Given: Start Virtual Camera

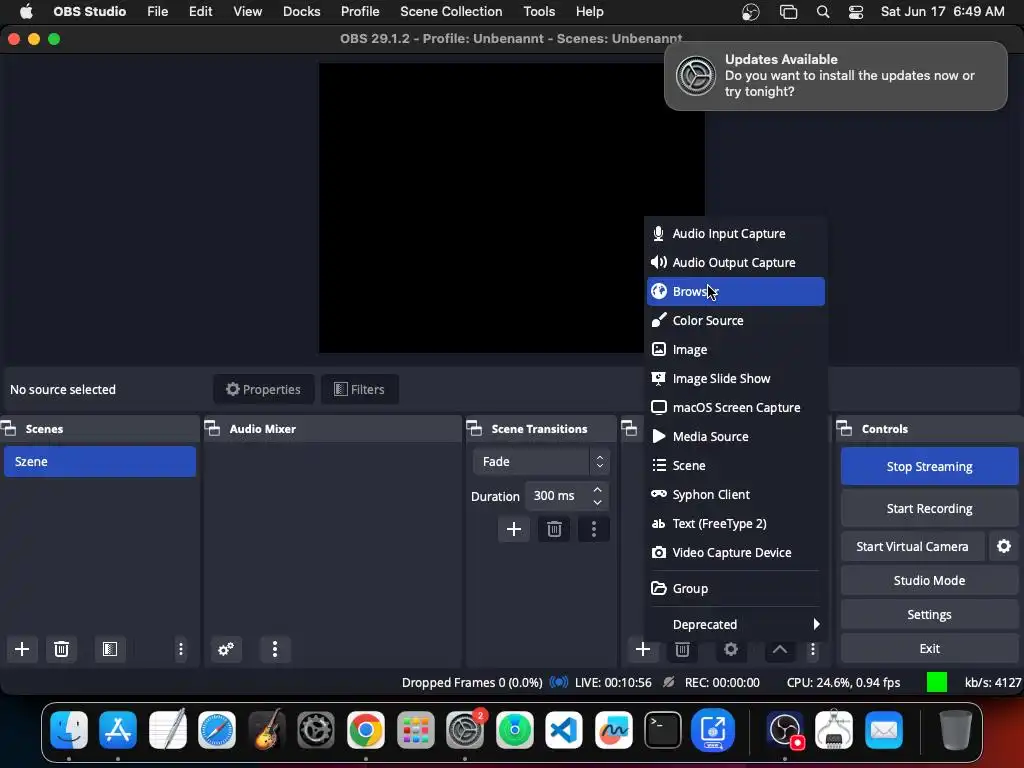Looking at the screenshot, I should 912,547.
